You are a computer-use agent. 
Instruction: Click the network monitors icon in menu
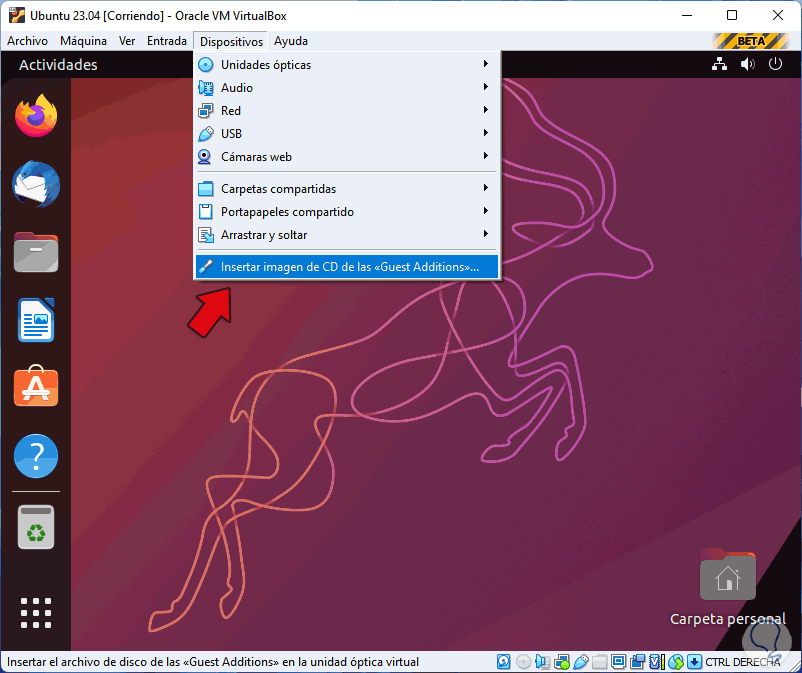point(206,110)
